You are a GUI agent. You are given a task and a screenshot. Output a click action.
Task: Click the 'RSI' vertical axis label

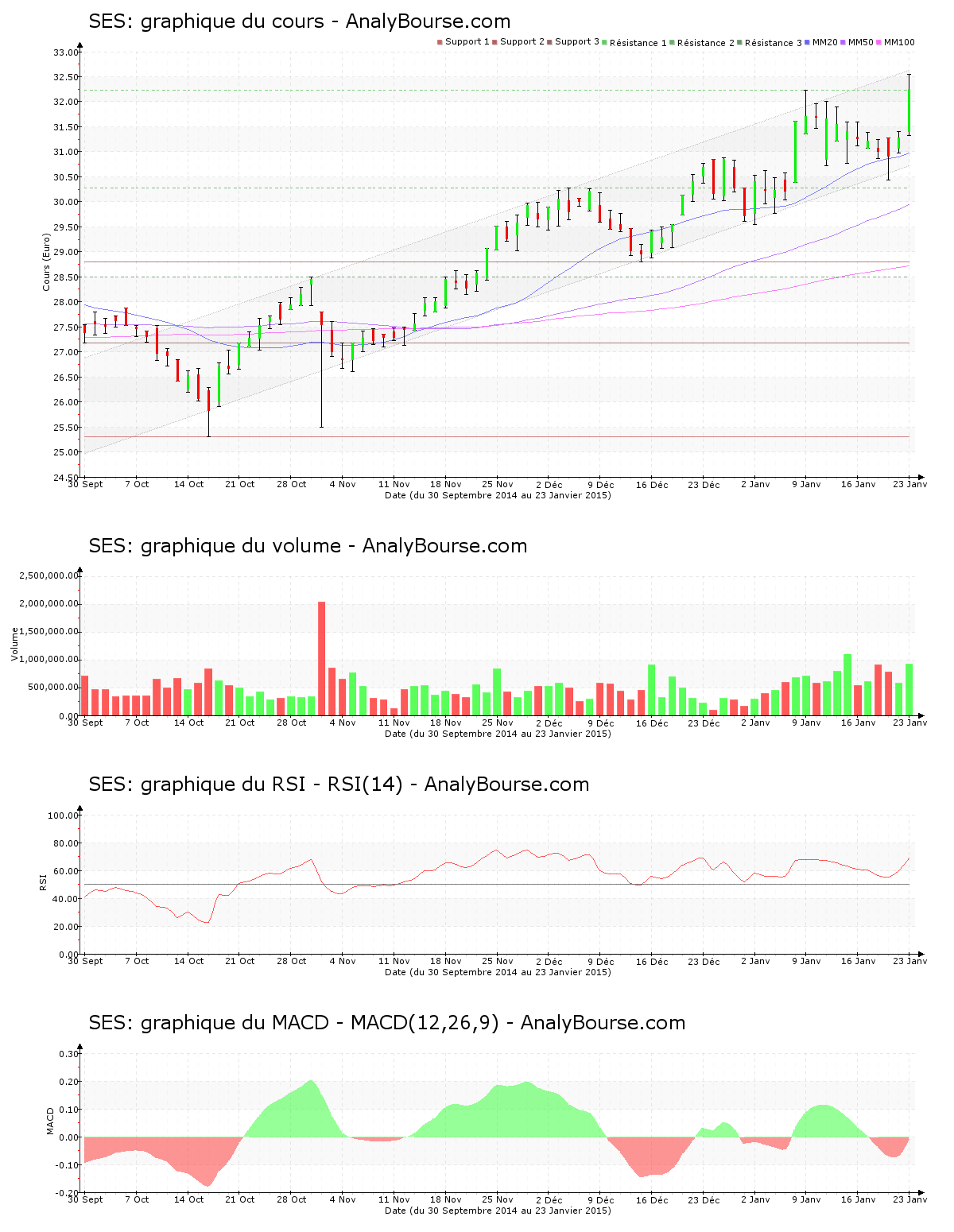tap(43, 881)
